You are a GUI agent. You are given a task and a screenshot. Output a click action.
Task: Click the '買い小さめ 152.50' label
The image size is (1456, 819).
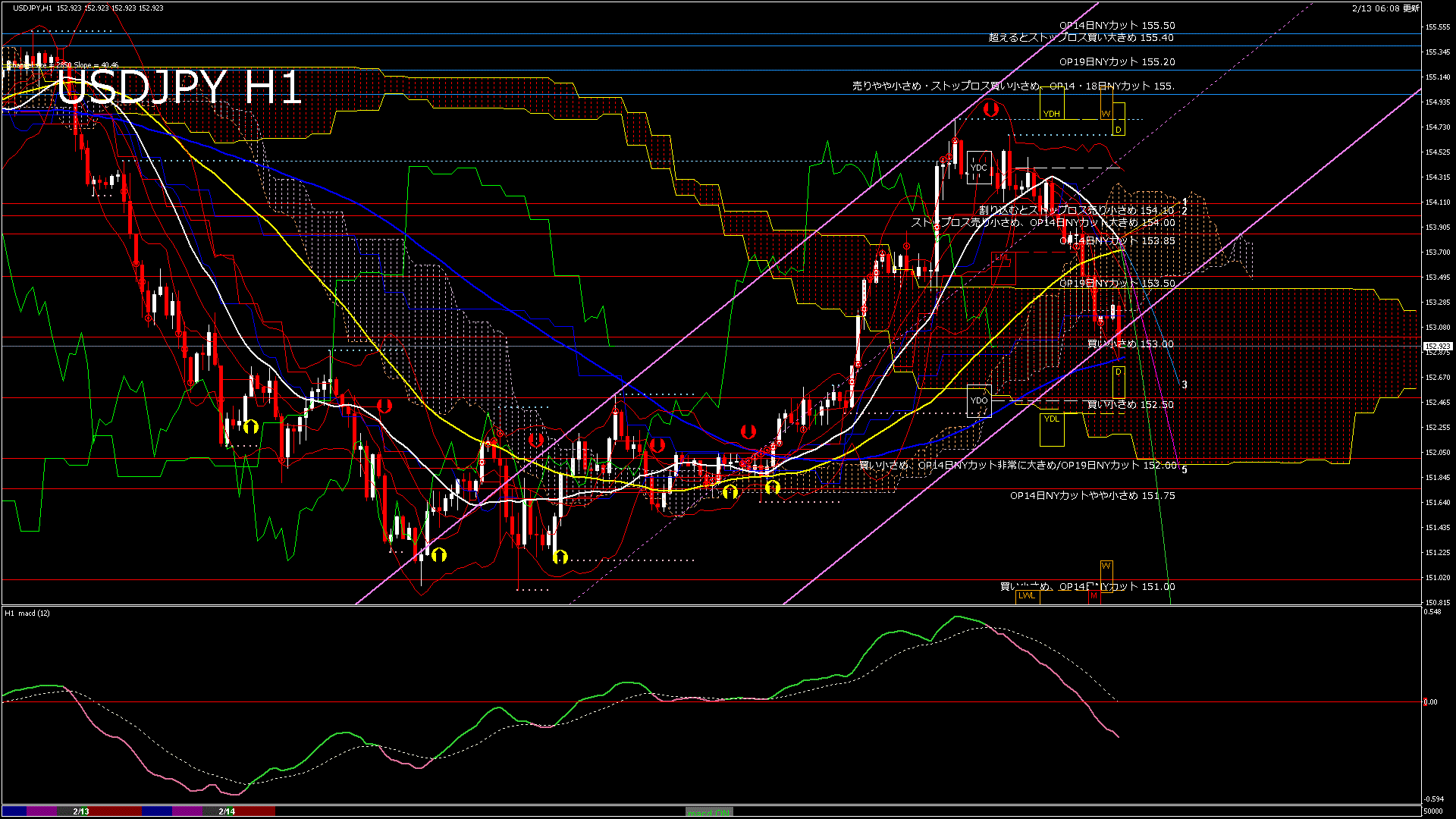(1131, 404)
